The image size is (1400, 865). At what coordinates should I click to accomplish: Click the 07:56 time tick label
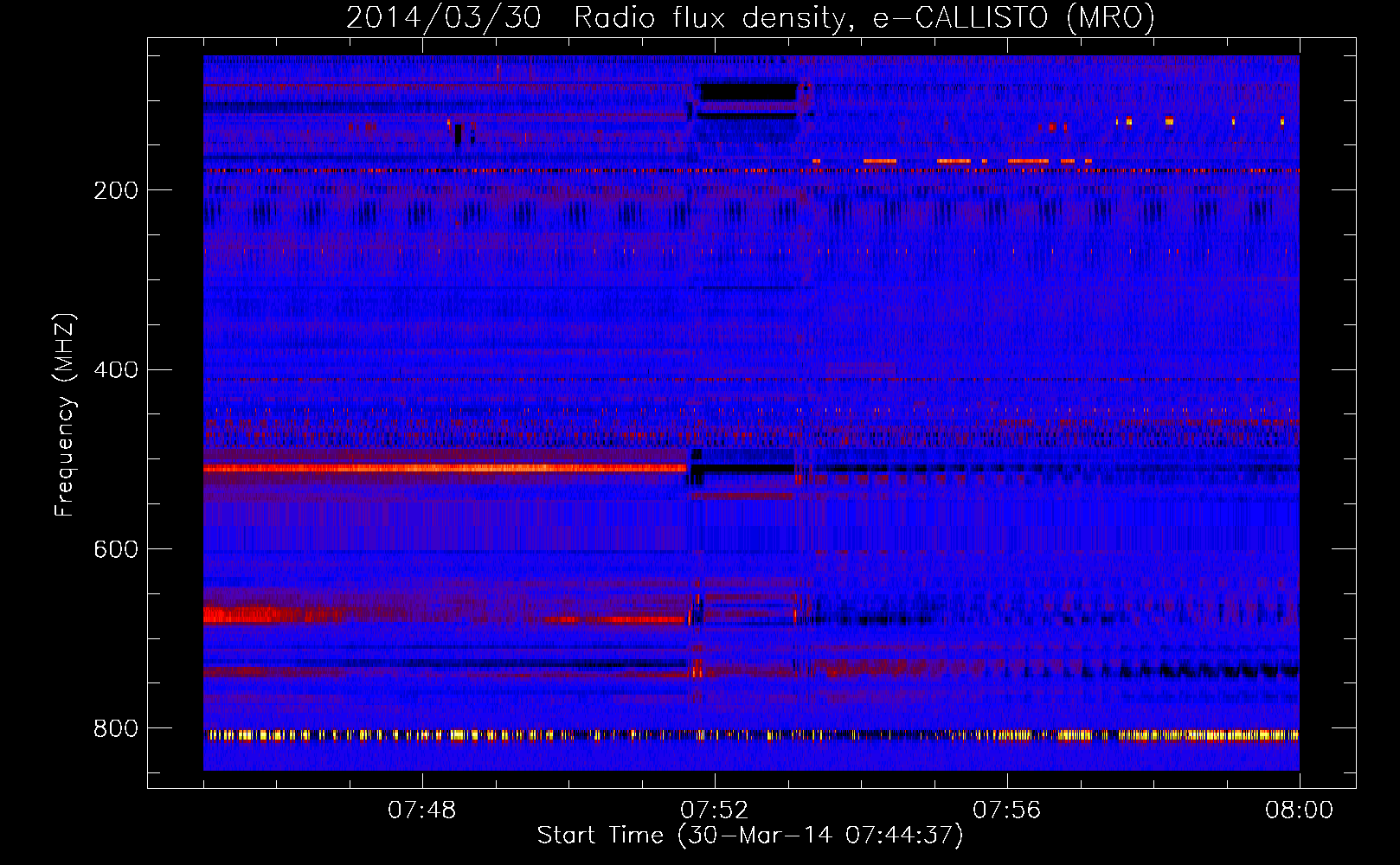tap(1007, 811)
